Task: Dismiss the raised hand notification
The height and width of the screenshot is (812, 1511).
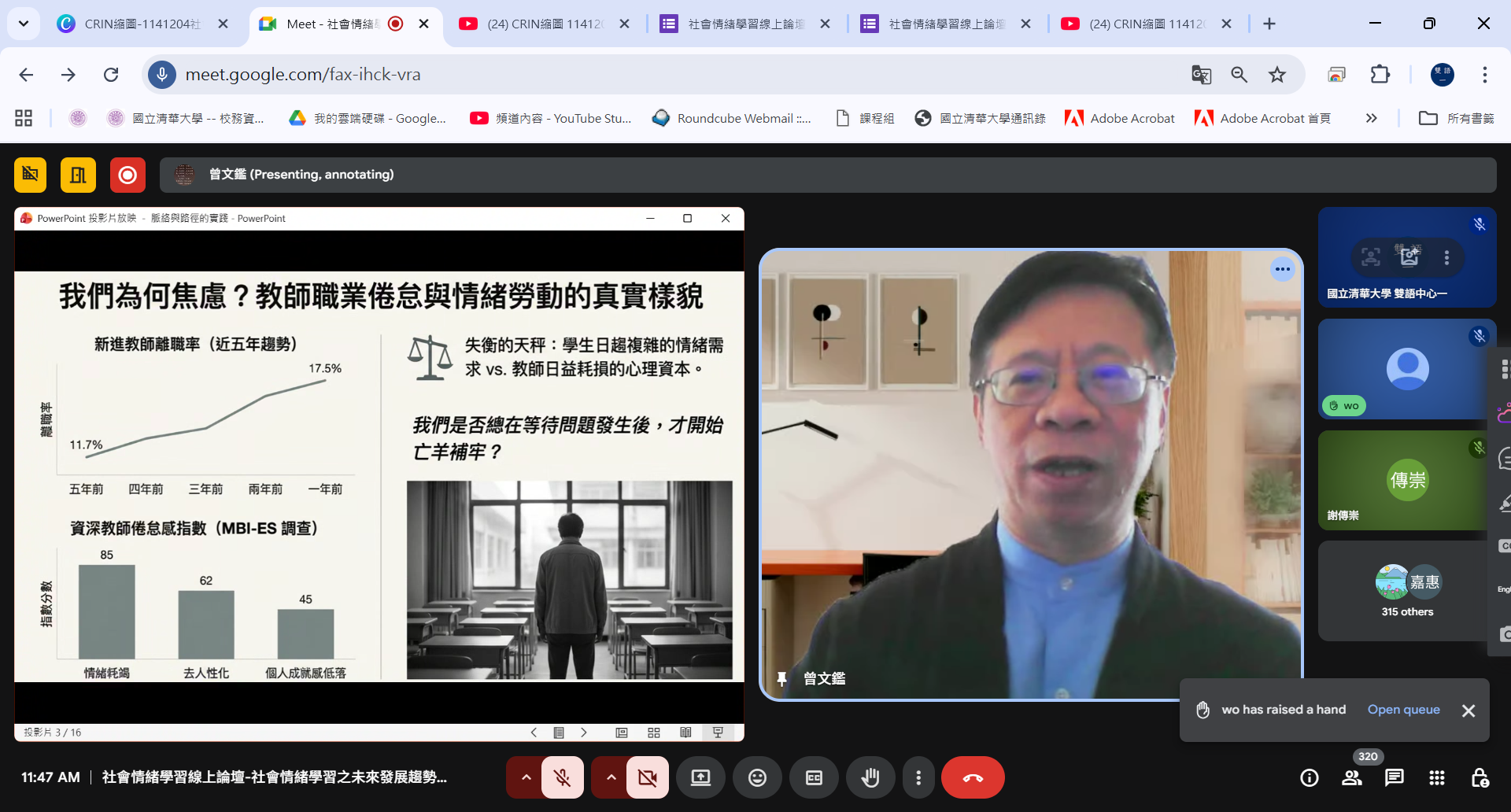Action: (1468, 710)
